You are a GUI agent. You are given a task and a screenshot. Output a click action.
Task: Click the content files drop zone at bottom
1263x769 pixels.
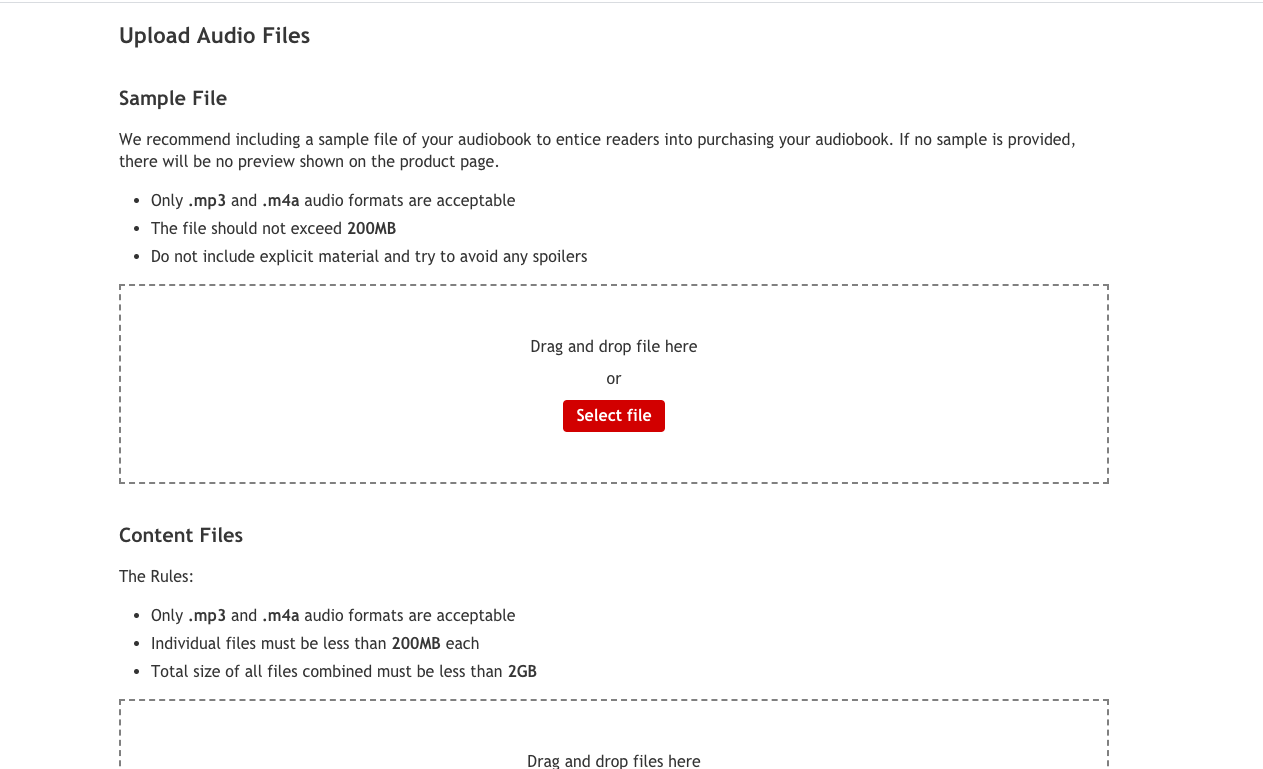click(300, 740)
